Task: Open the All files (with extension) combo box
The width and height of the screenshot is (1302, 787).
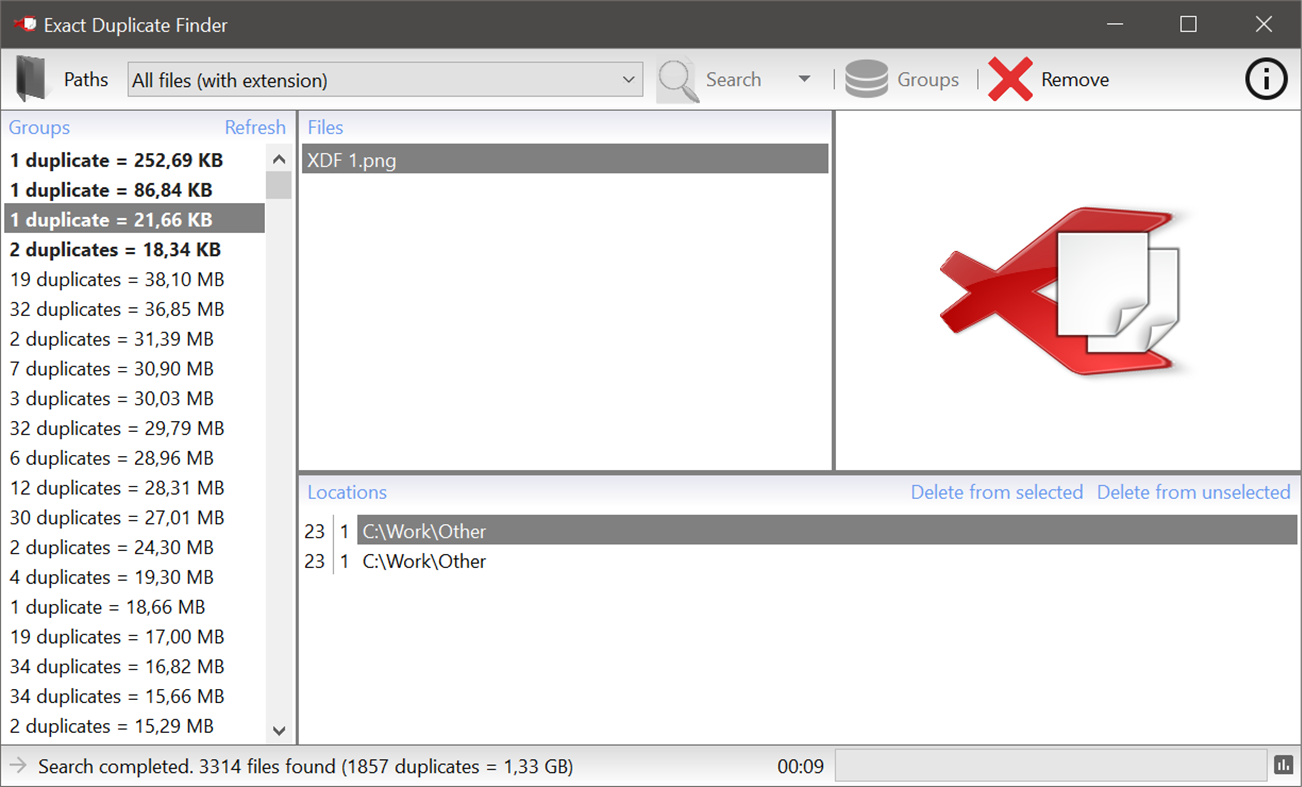Action: click(385, 80)
